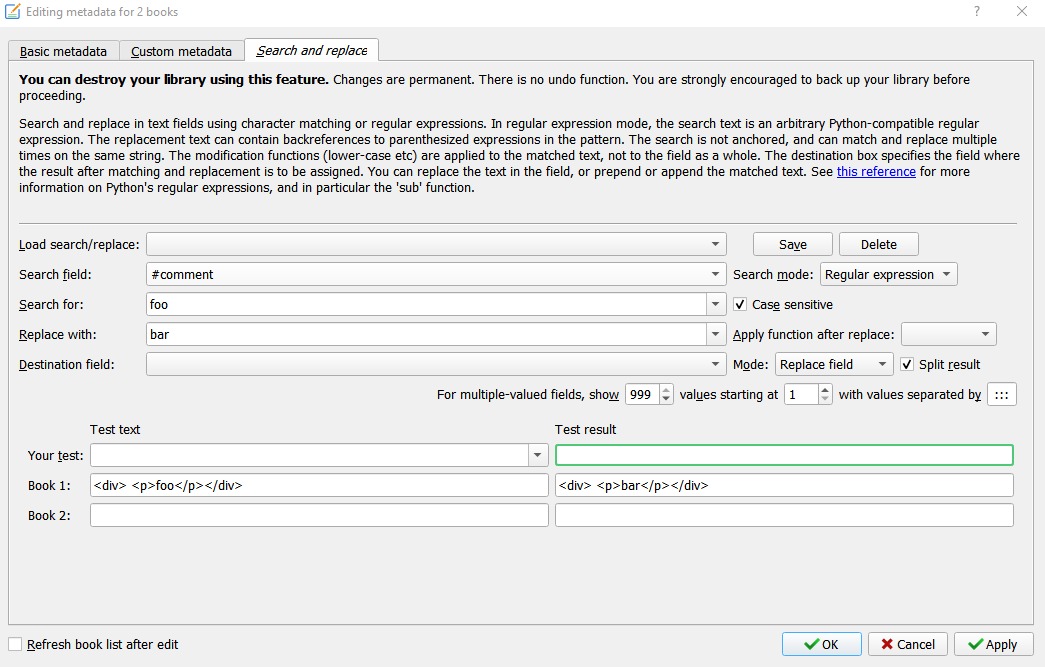Open the Custom metadata tab
Screen dimensions: 1045x667
(x=181, y=51)
